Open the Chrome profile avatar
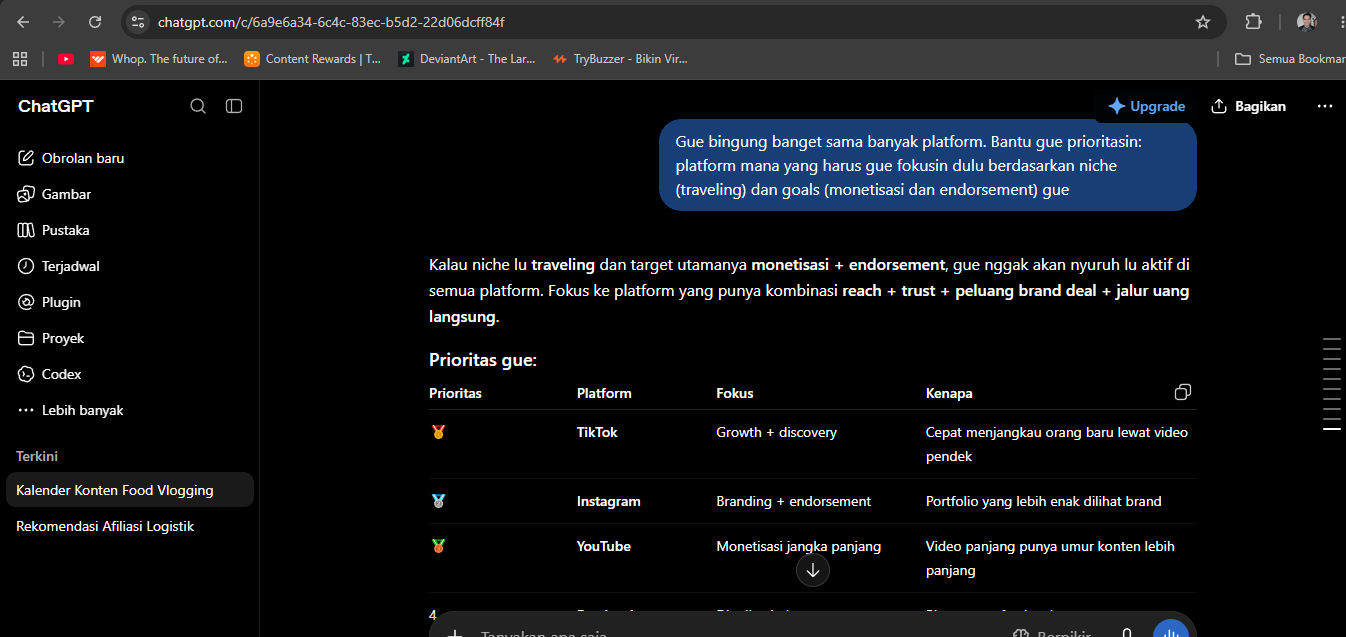Image resolution: width=1346 pixels, height=637 pixels. click(1307, 22)
